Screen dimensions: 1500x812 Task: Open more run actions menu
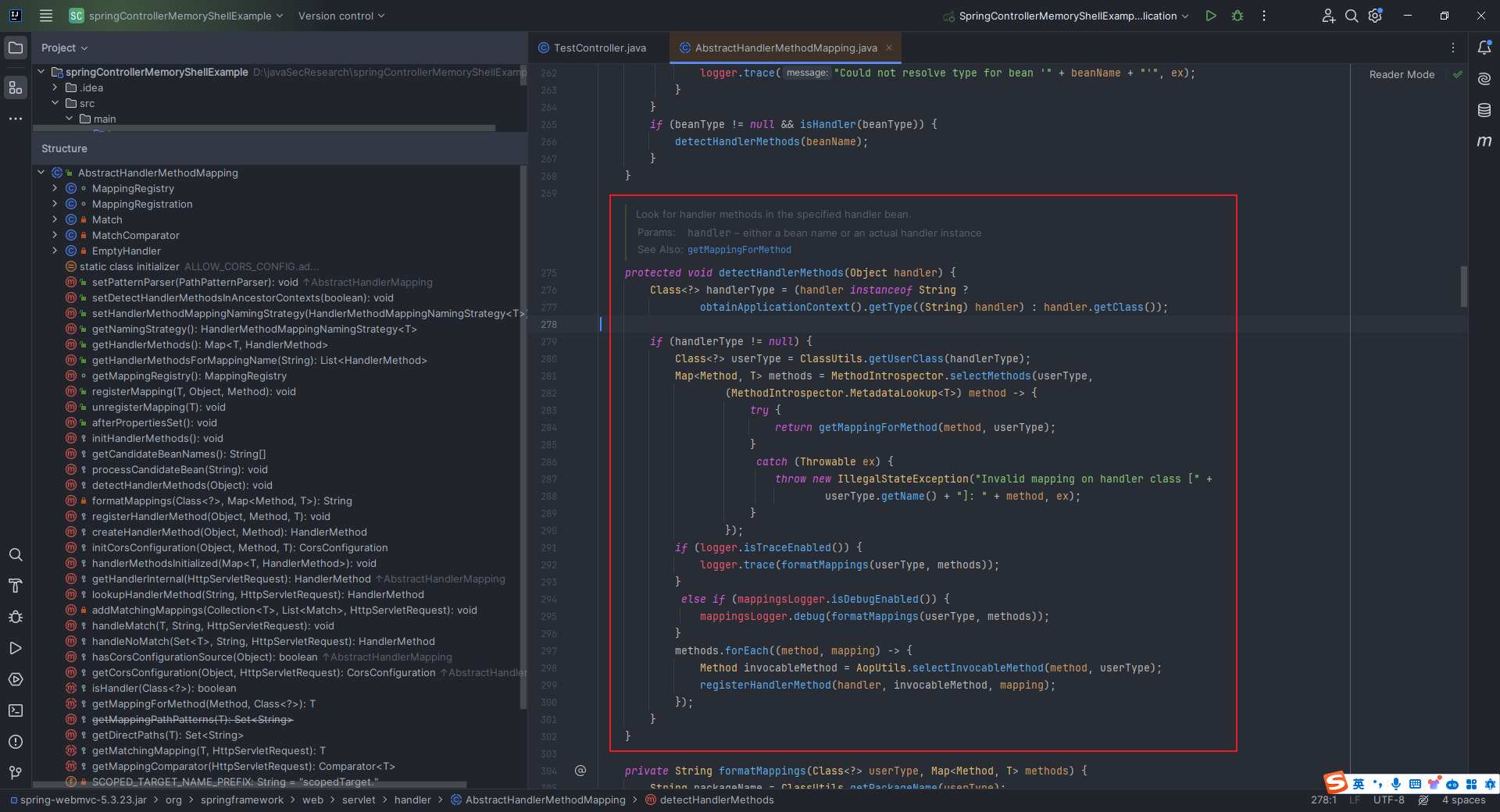[x=1264, y=16]
